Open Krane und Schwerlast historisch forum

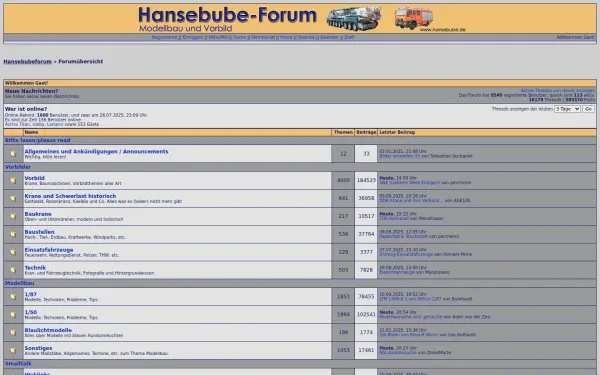click(70, 196)
